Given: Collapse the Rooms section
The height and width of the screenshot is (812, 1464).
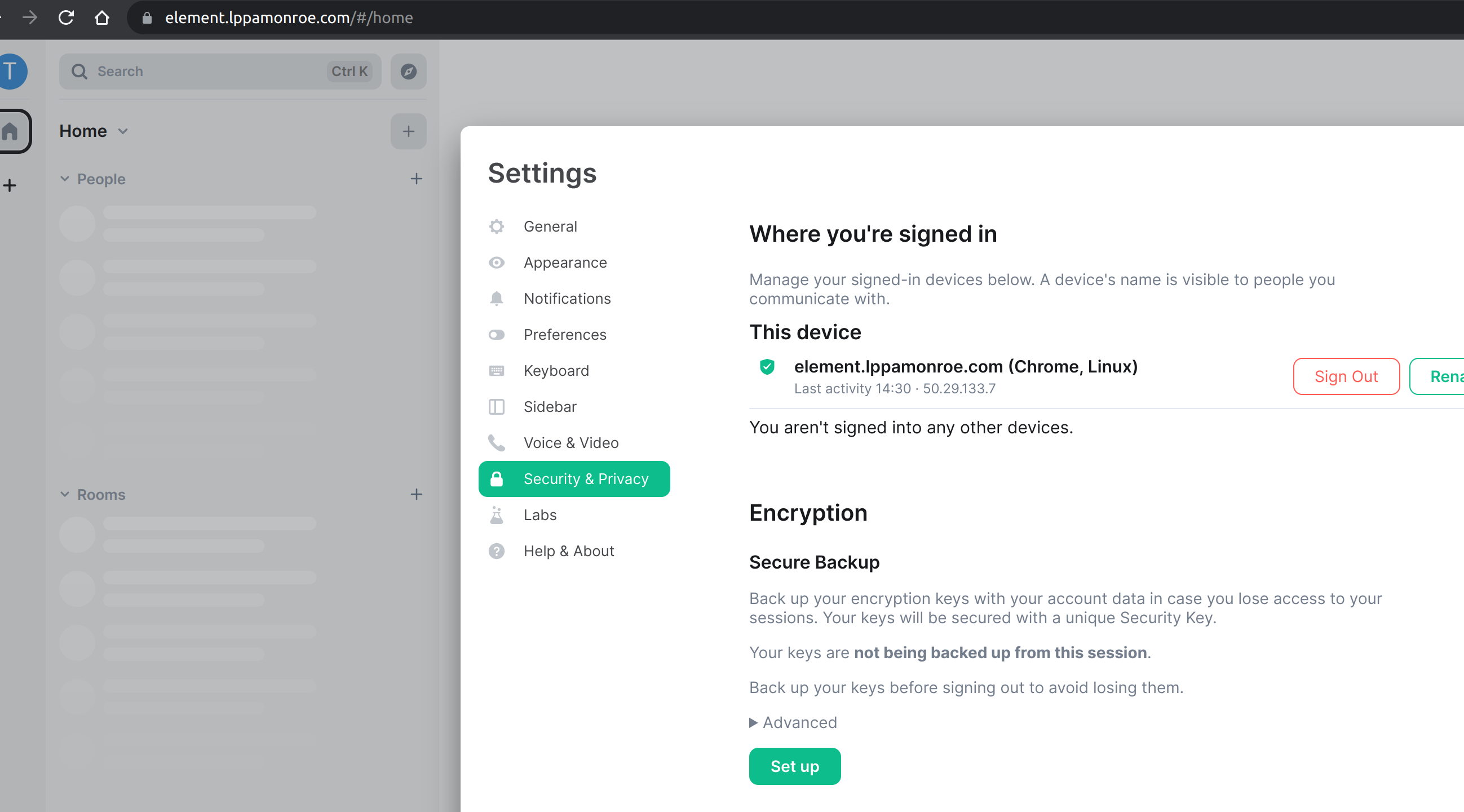Looking at the screenshot, I should coord(65,494).
